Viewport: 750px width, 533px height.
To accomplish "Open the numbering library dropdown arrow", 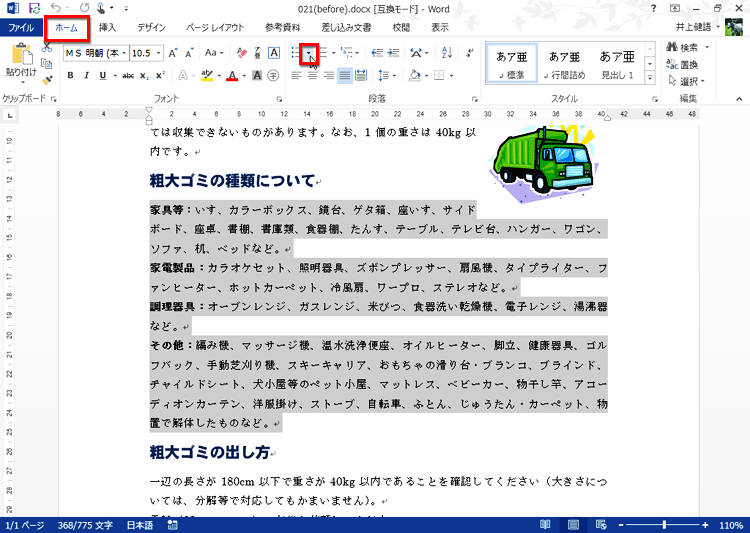I will (x=333, y=53).
